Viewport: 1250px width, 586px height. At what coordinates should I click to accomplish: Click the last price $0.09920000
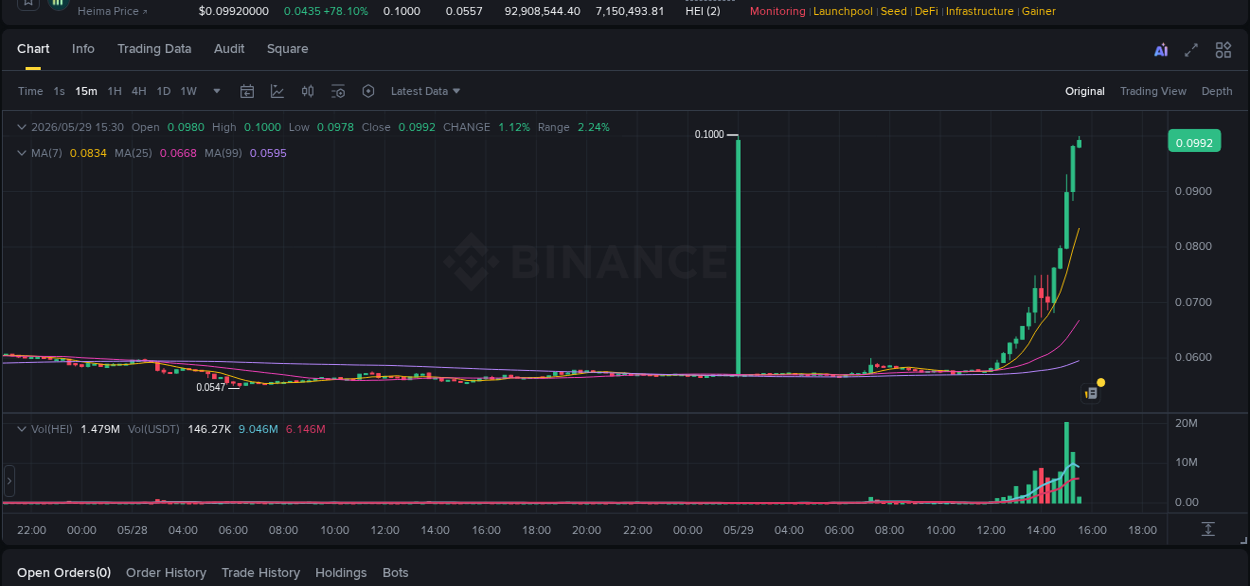[x=233, y=11]
